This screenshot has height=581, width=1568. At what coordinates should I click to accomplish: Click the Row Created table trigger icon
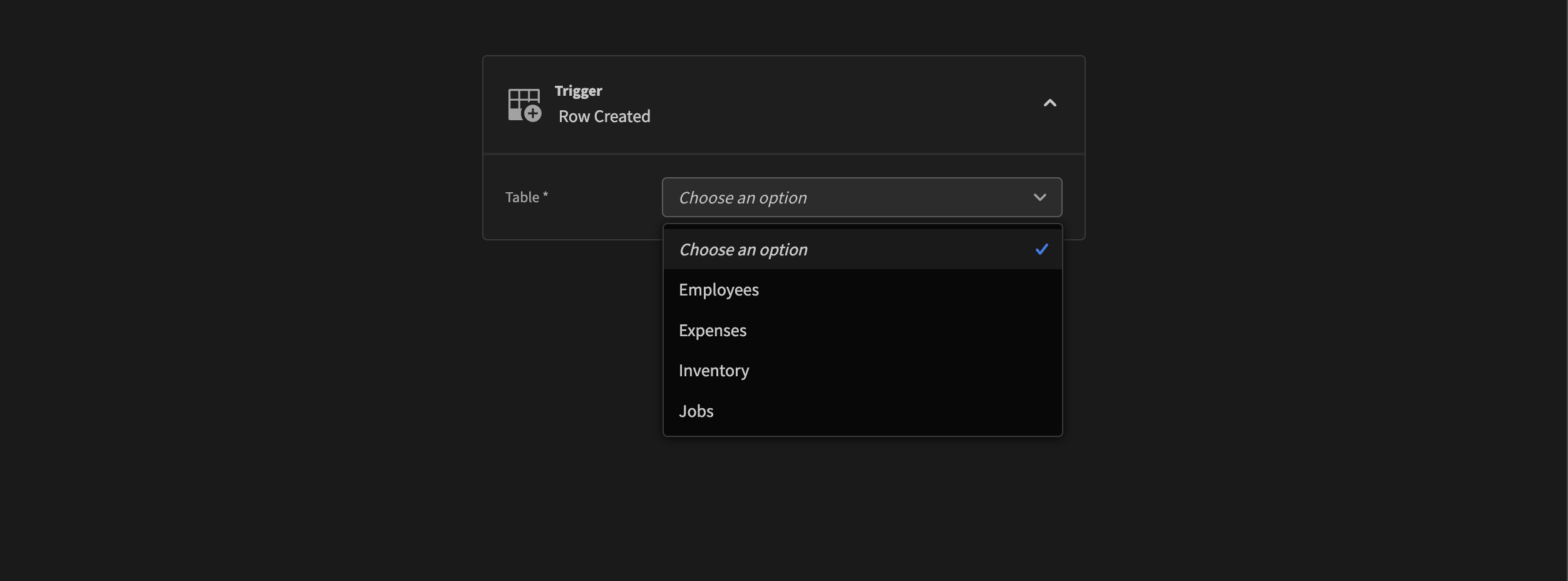pyautogui.click(x=524, y=105)
